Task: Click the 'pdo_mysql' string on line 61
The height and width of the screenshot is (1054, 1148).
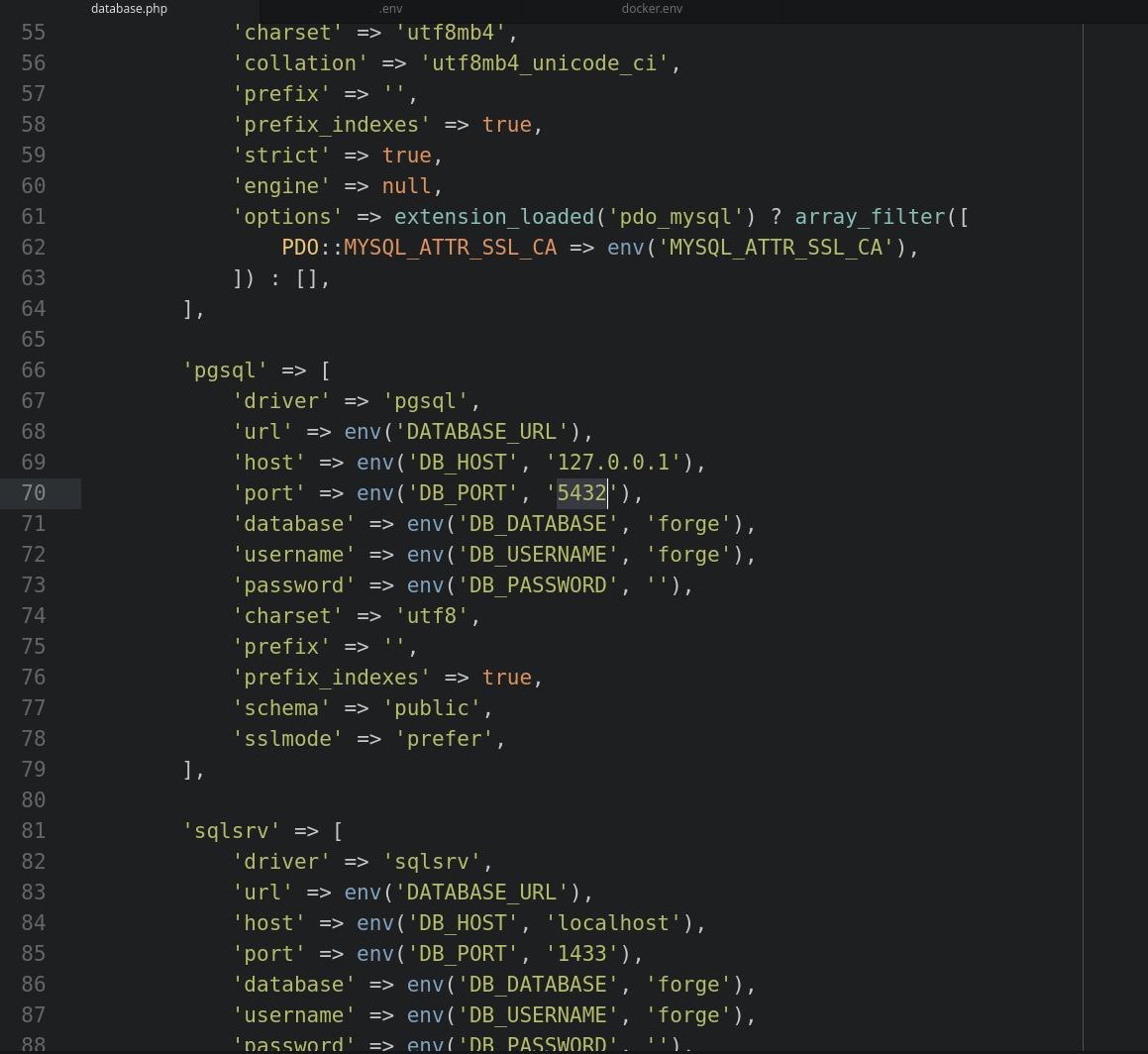Action: point(676,217)
